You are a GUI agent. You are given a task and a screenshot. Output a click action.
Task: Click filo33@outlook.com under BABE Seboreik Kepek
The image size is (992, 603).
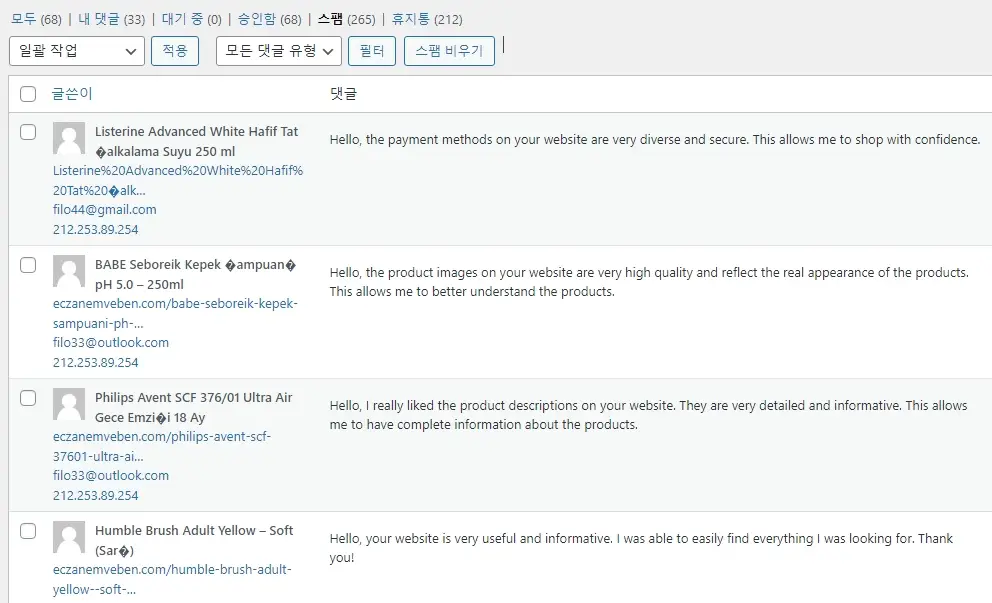[111, 342]
